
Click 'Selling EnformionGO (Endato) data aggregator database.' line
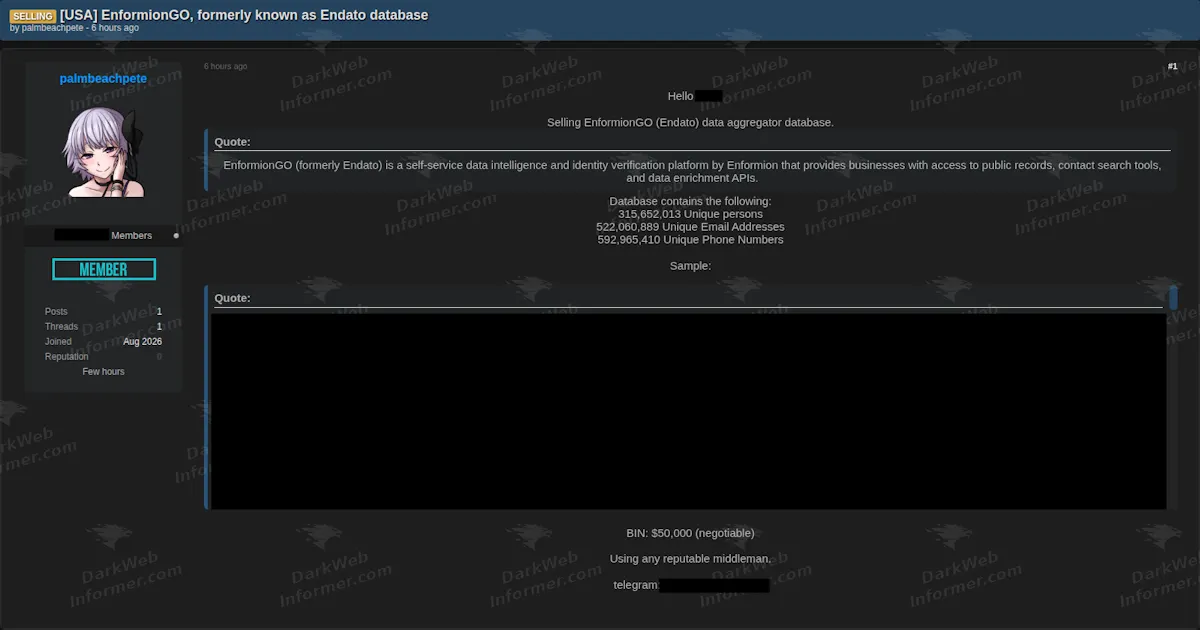[690, 122]
